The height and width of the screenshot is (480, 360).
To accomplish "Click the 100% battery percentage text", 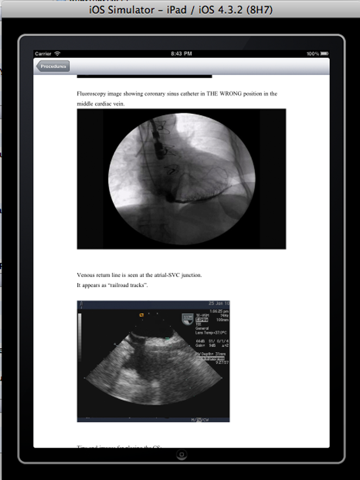I will click(x=313, y=53).
